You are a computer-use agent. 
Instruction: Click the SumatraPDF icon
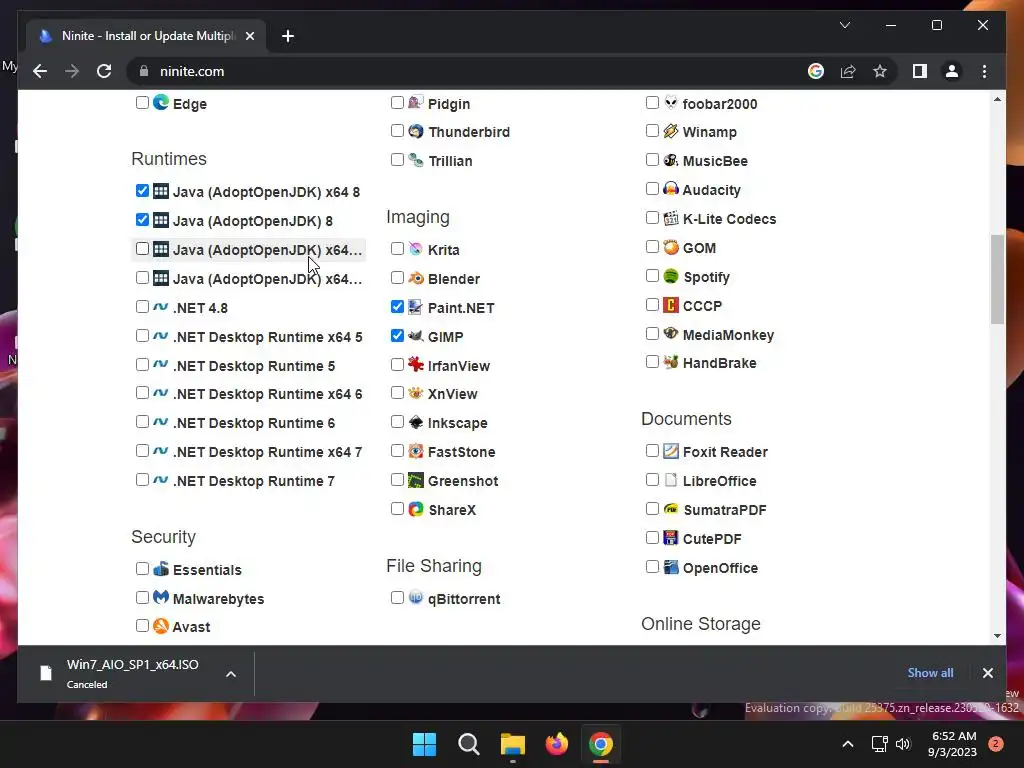tap(671, 509)
